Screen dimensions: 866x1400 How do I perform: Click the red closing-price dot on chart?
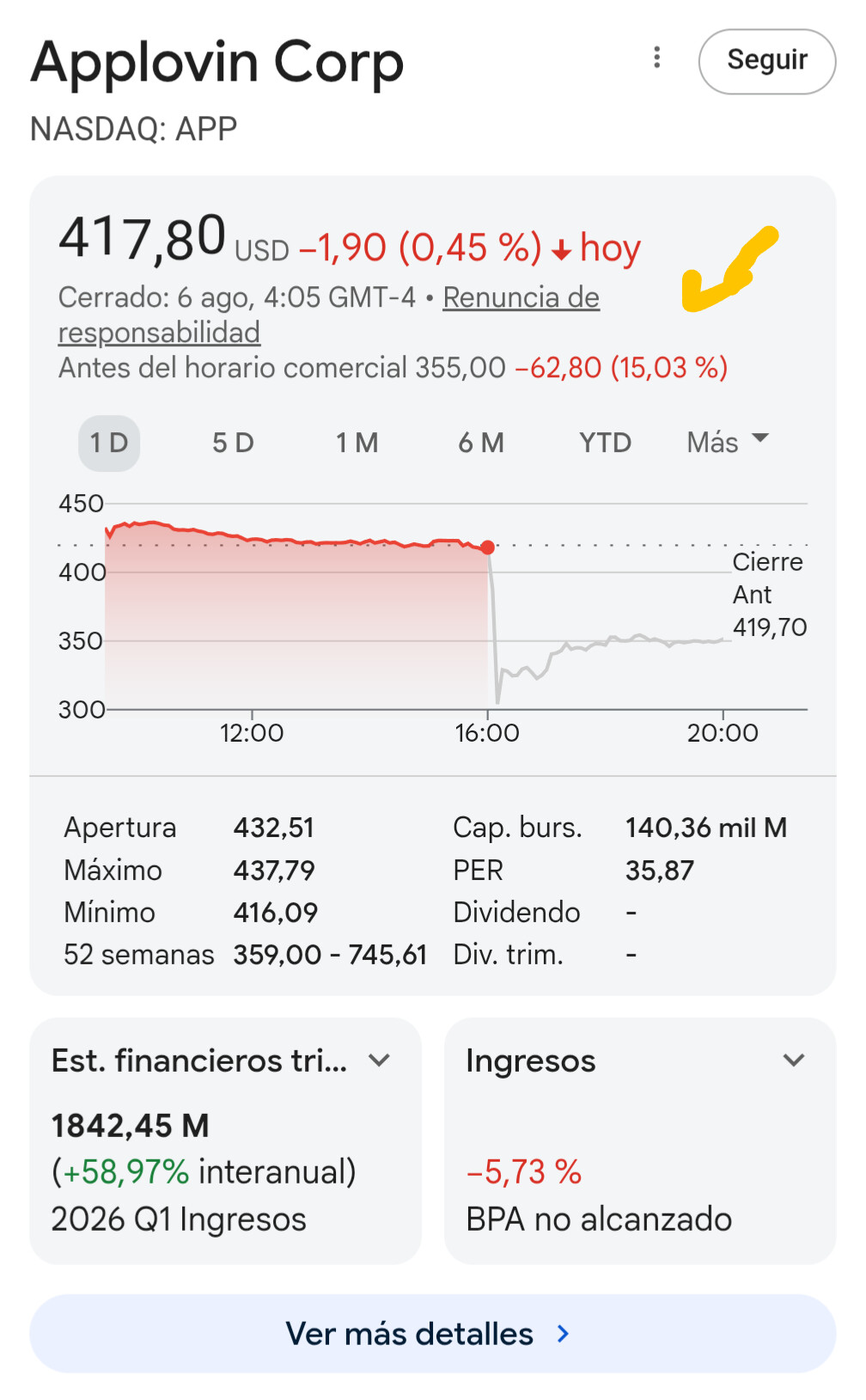(x=487, y=547)
